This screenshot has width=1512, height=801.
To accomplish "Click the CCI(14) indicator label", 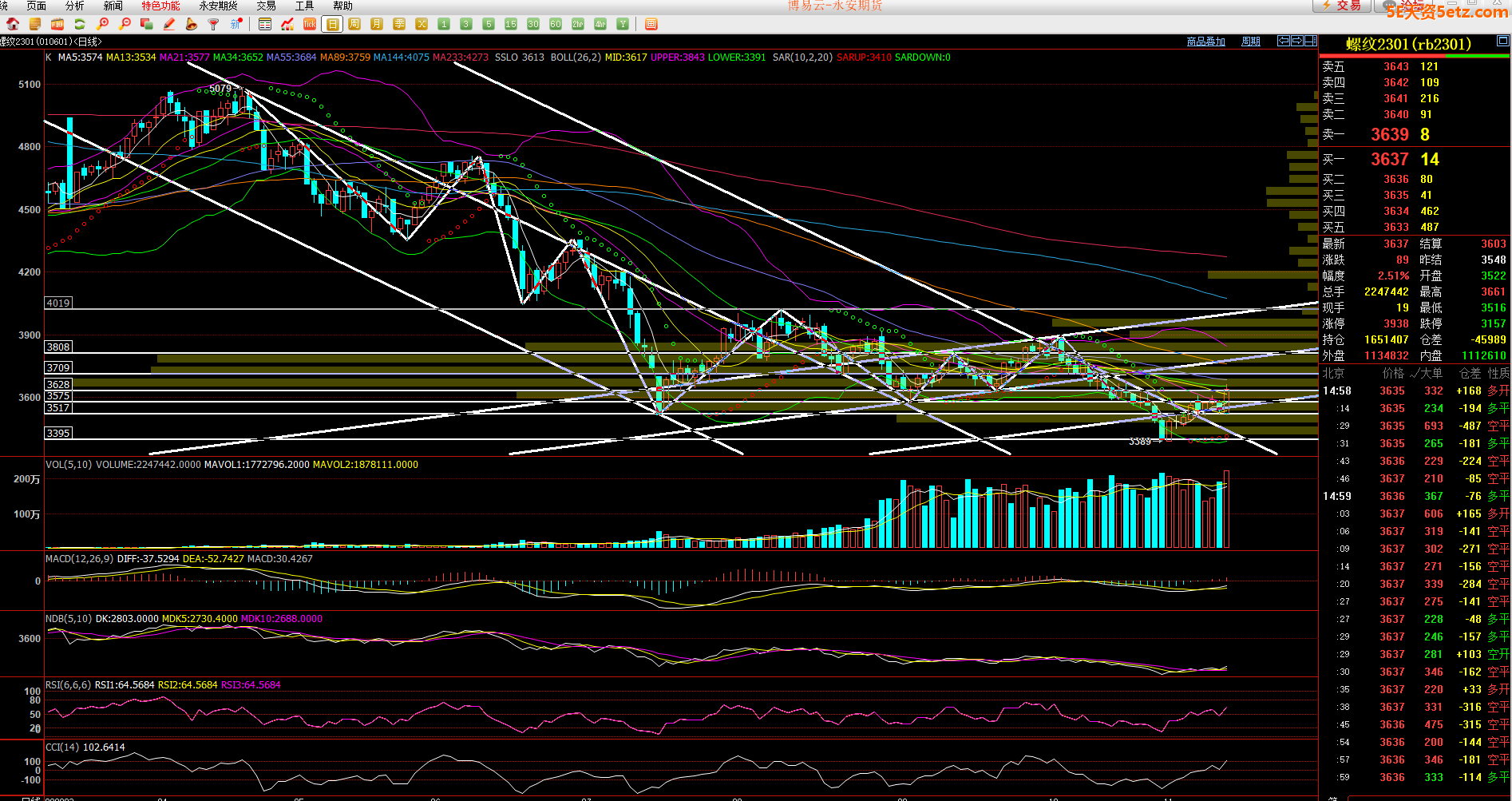I will (x=62, y=747).
